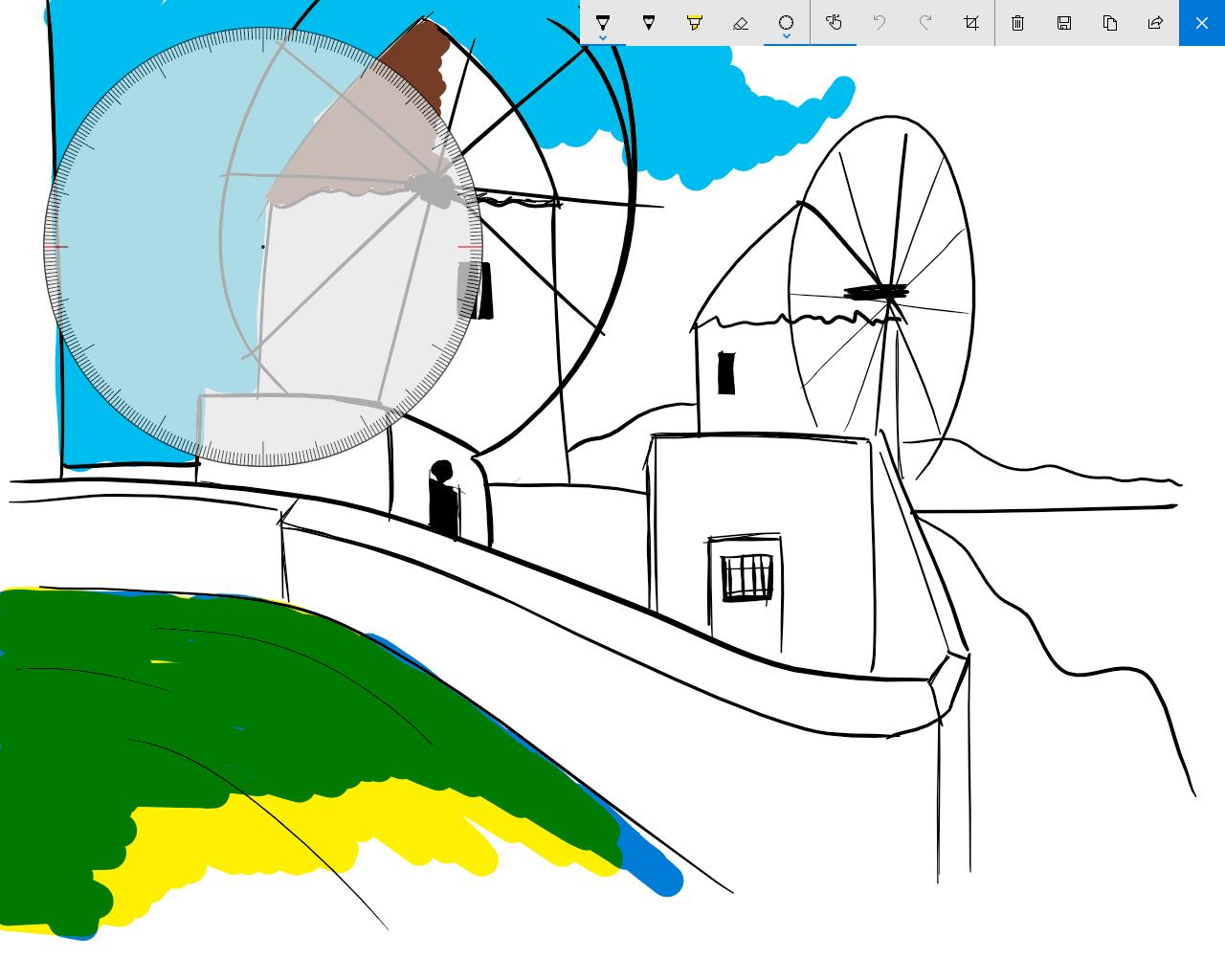The height and width of the screenshot is (980, 1225).
Task: Clear all ink with trash icon
Action: (1018, 22)
